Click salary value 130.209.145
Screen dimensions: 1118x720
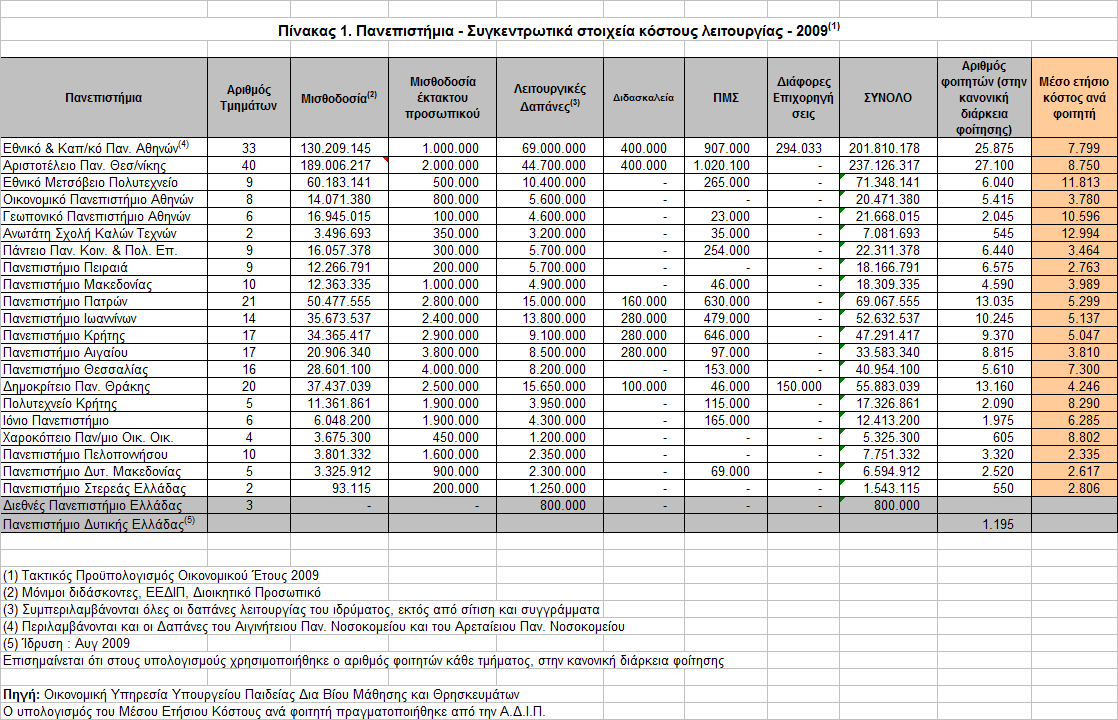(339, 148)
